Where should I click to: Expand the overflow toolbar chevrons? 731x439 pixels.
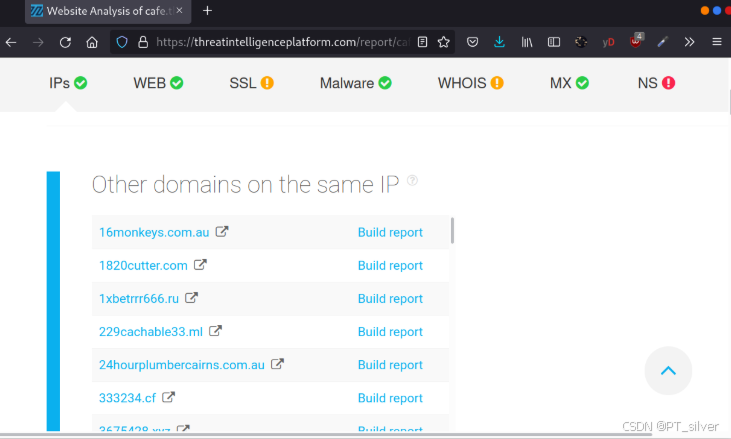[x=690, y=42]
